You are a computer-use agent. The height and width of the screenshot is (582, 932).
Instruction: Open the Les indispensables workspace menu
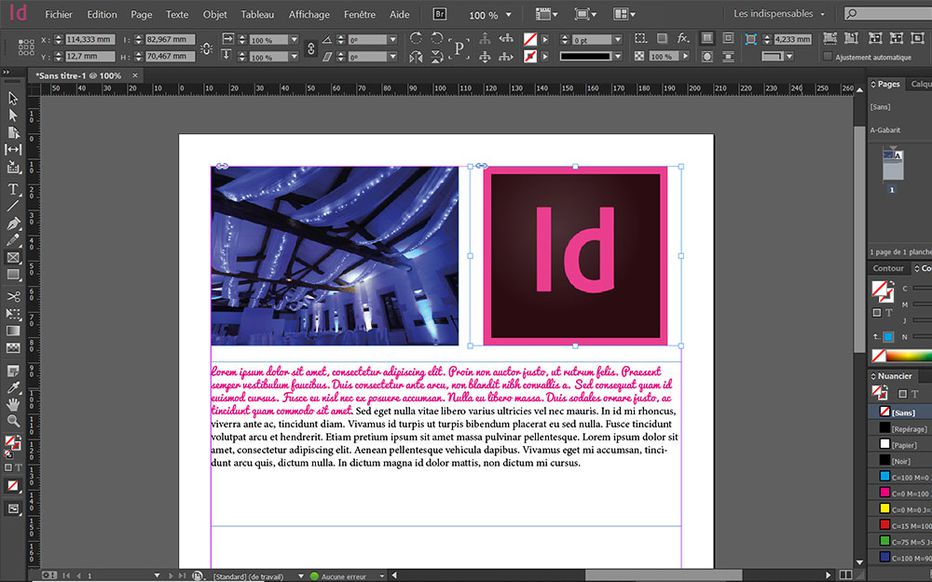(778, 13)
